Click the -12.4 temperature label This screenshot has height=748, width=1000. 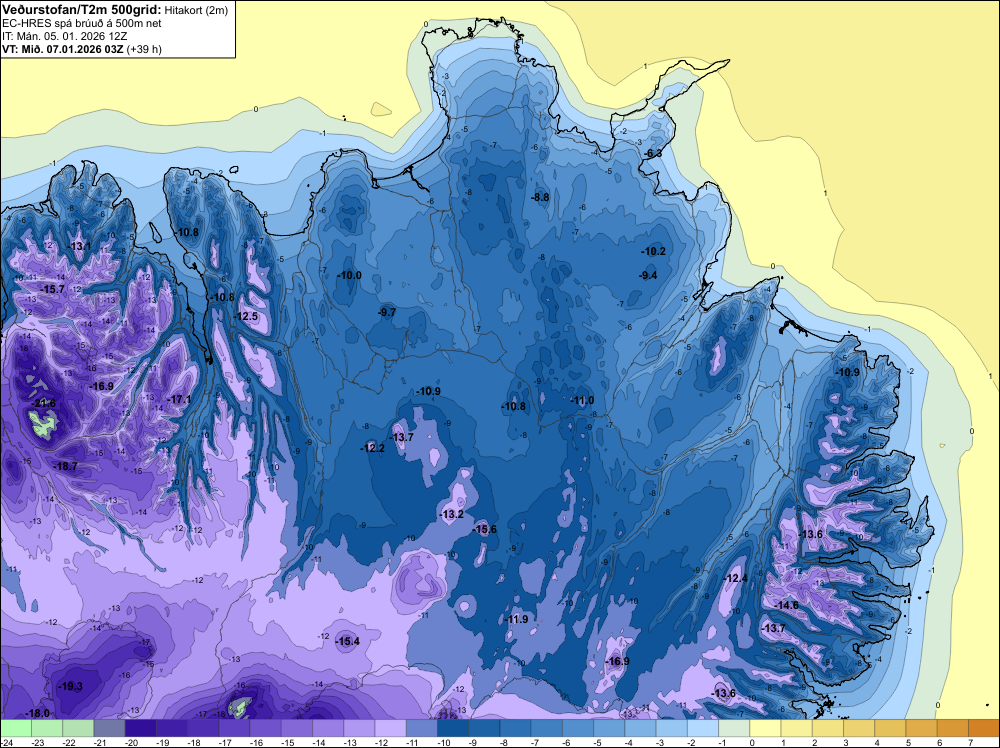pyautogui.click(x=735, y=578)
